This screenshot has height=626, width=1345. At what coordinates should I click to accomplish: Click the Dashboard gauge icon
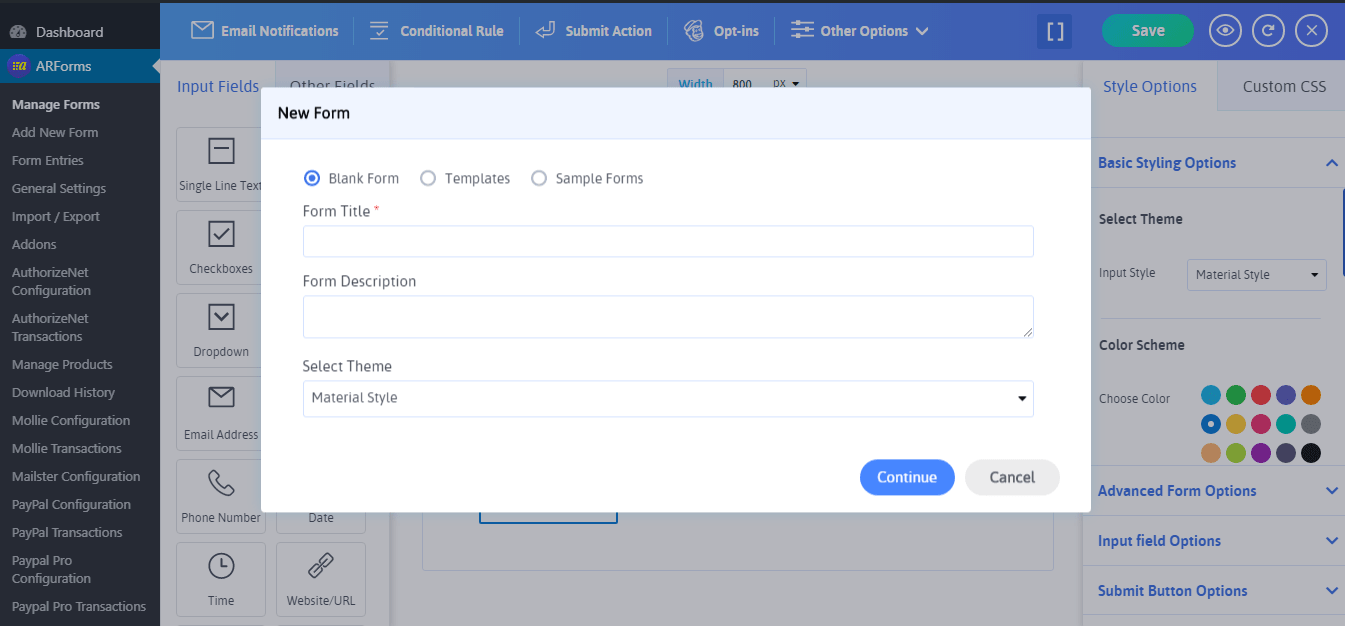pyautogui.click(x=17, y=32)
